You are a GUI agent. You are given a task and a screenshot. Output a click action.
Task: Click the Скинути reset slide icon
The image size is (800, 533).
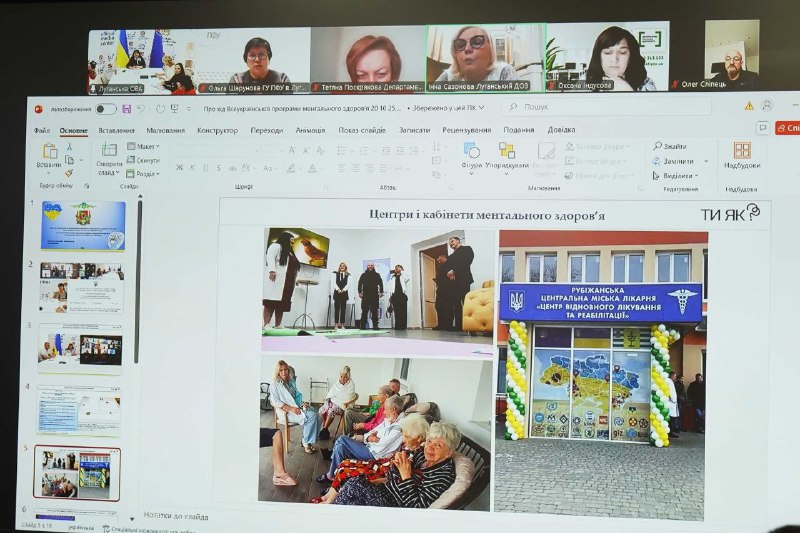coord(145,160)
